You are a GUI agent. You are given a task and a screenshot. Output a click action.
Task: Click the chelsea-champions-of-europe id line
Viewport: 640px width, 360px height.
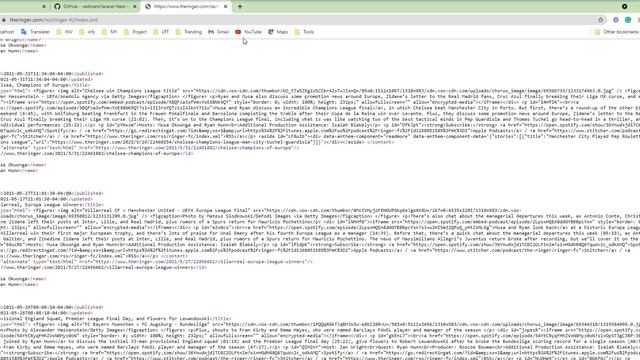(x=97, y=153)
